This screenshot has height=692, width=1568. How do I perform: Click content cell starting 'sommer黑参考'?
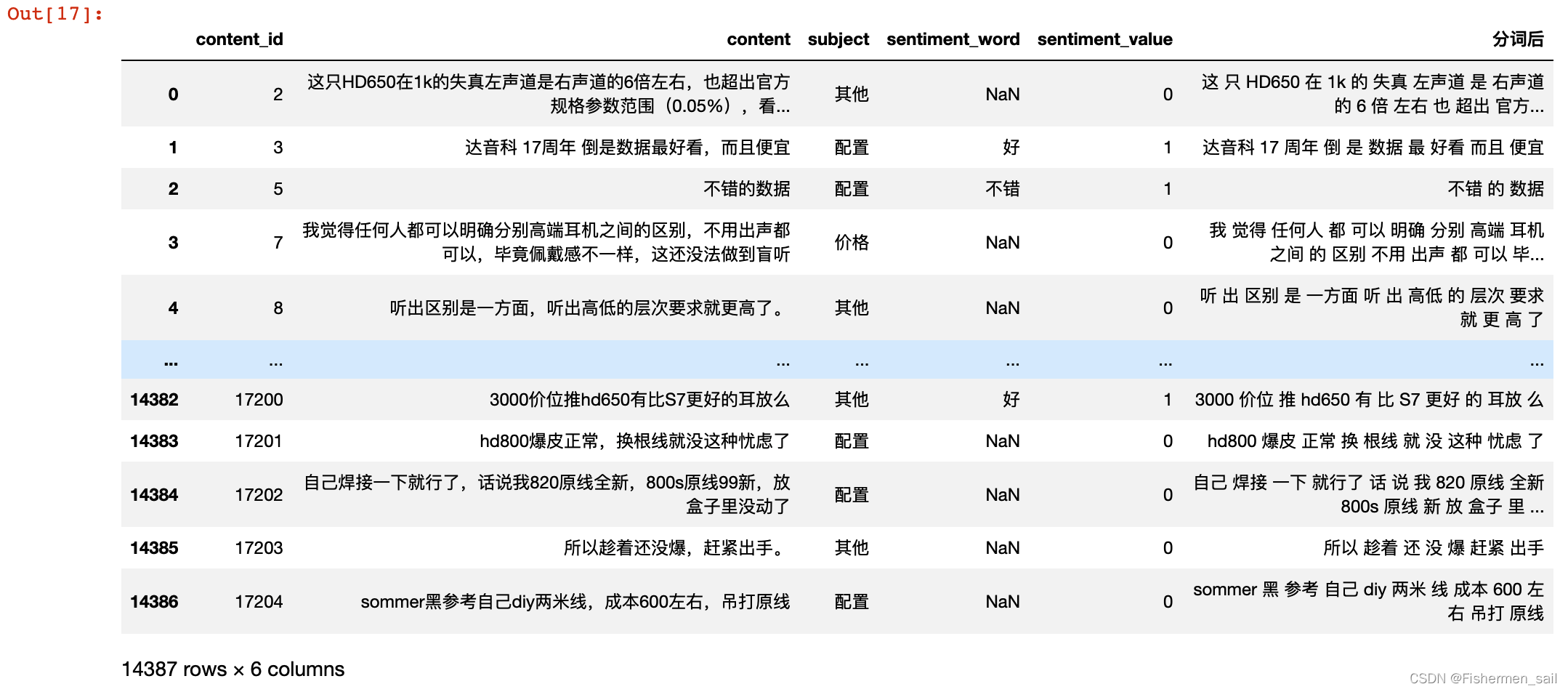575,602
